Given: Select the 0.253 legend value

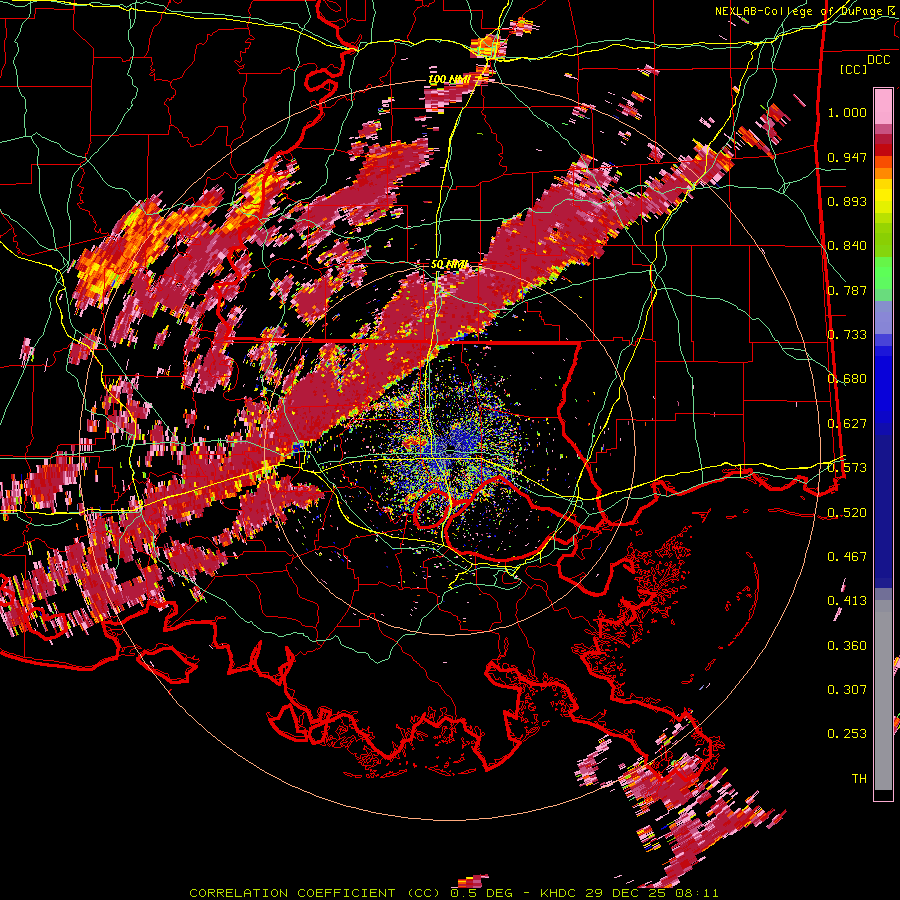Looking at the screenshot, I should pos(847,734).
